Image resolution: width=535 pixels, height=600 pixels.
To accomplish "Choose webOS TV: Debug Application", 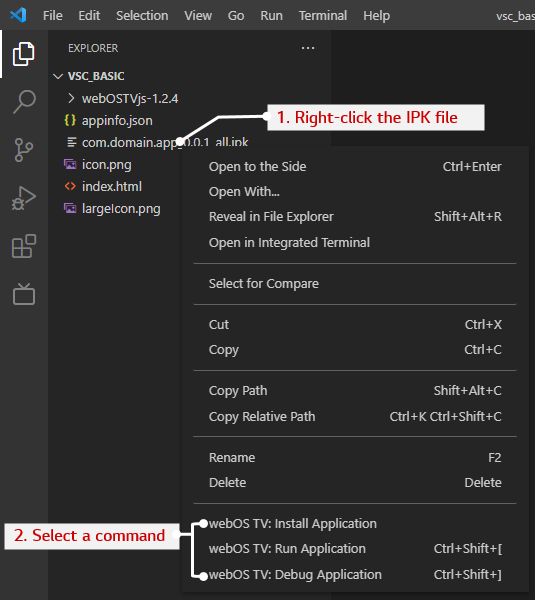I will pyautogui.click(x=355, y=574).
